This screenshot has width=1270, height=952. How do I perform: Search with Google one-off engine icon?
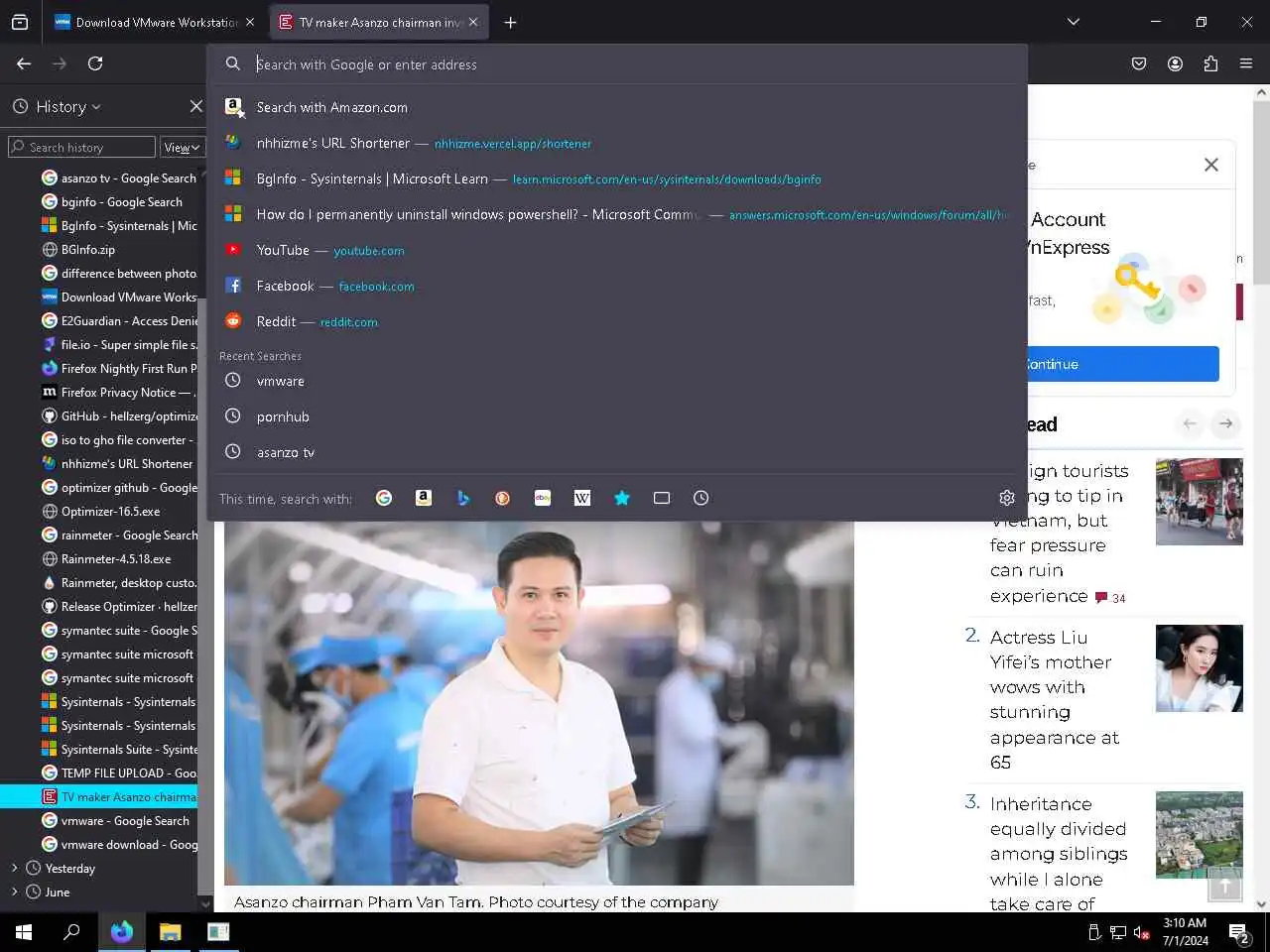(x=384, y=498)
